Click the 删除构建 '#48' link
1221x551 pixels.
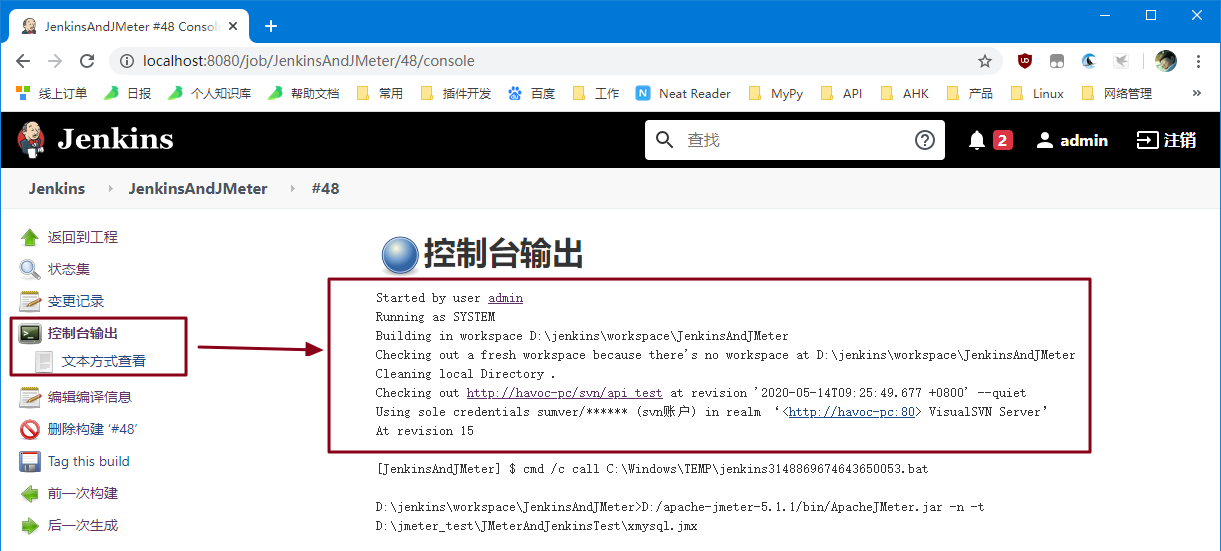(x=93, y=429)
